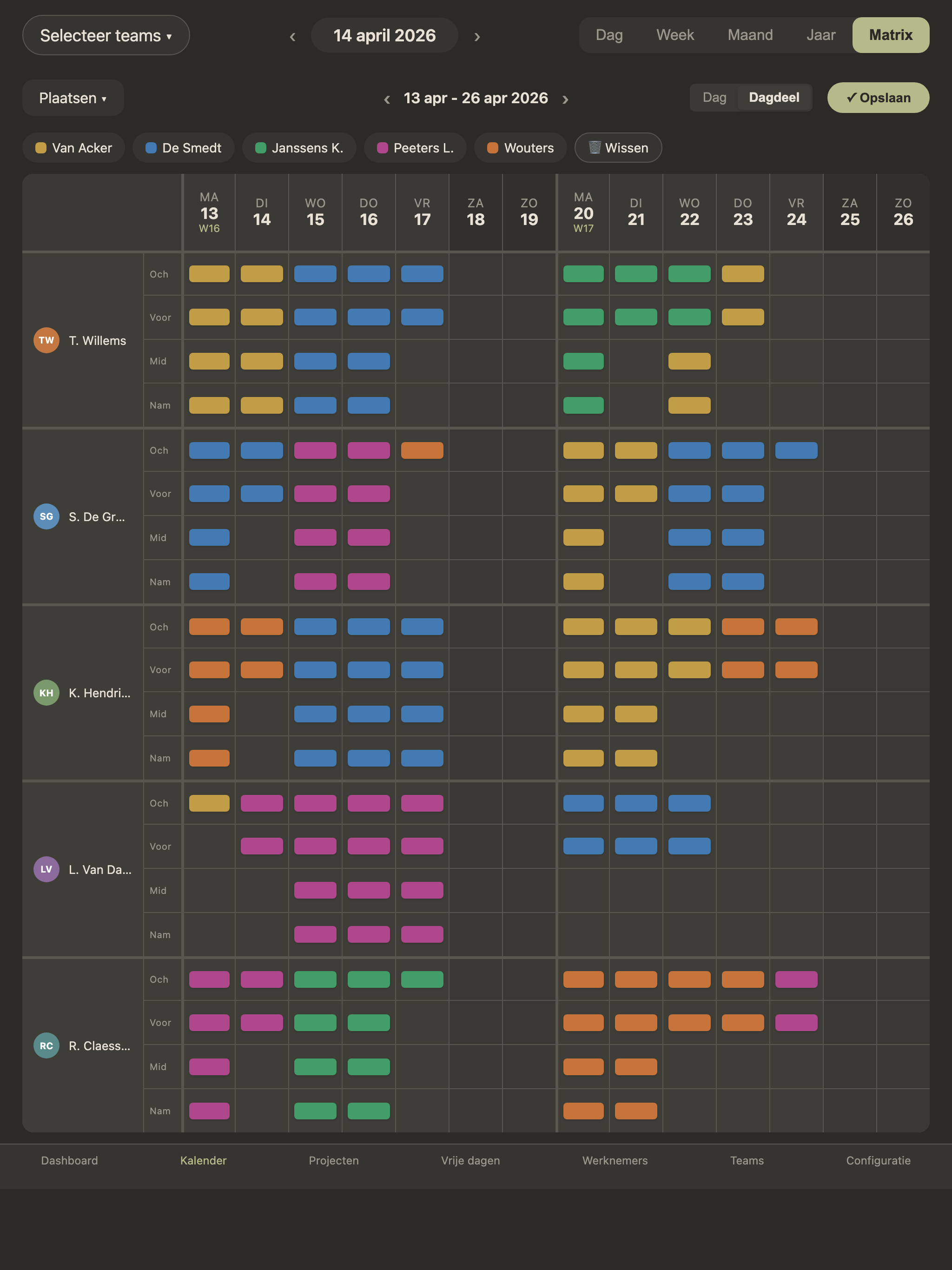Select the ZA 18 column header

476,212
